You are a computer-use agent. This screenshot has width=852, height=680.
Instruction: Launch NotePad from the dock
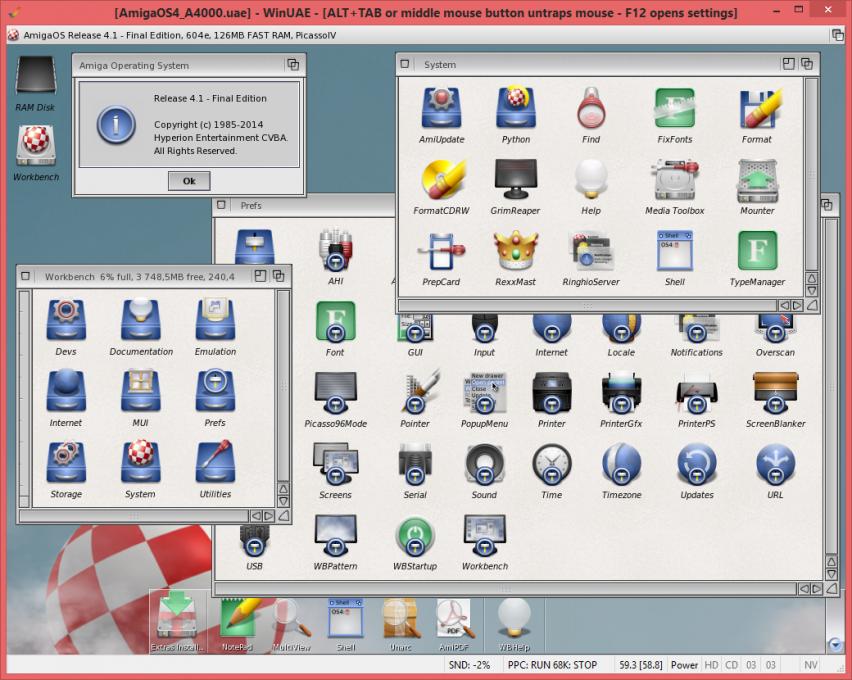click(238, 618)
